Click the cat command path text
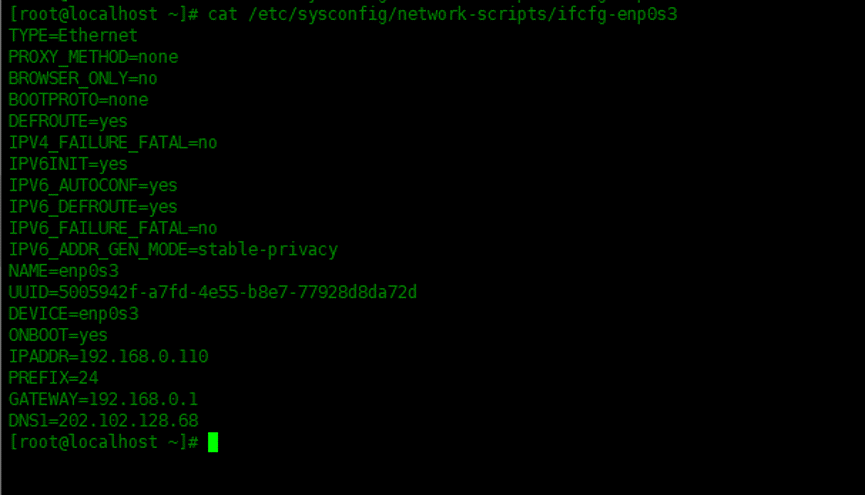The height and width of the screenshot is (495, 865). (x=463, y=14)
